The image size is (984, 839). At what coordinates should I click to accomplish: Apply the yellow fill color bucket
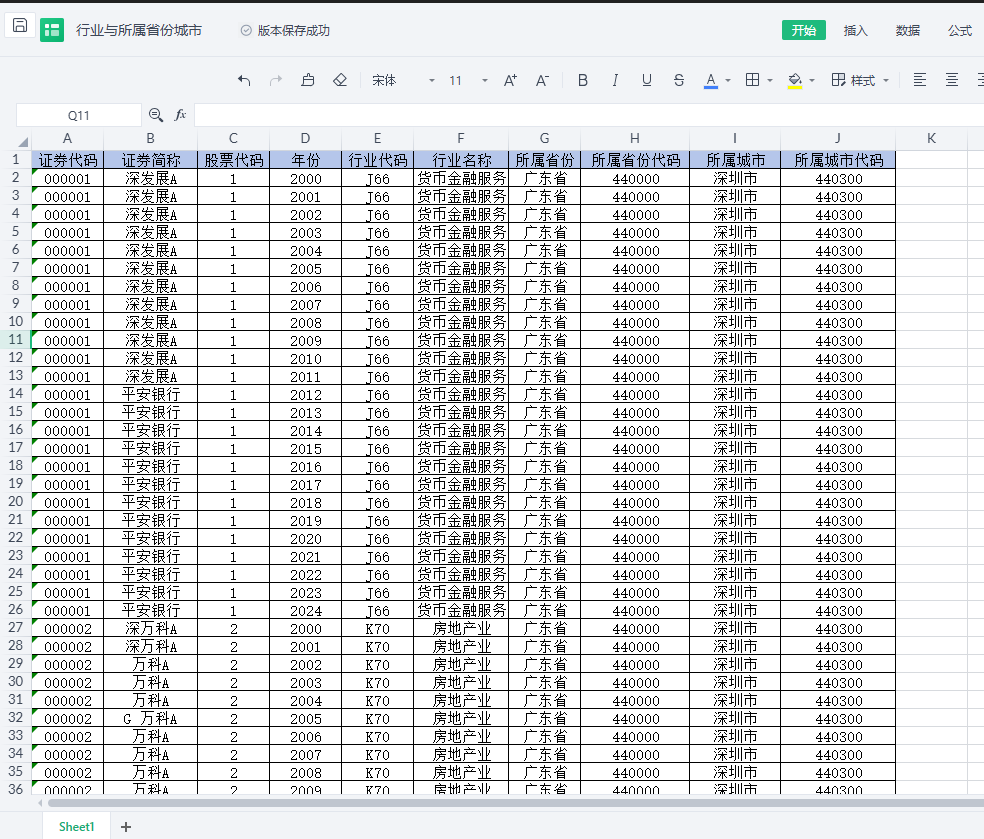click(795, 80)
